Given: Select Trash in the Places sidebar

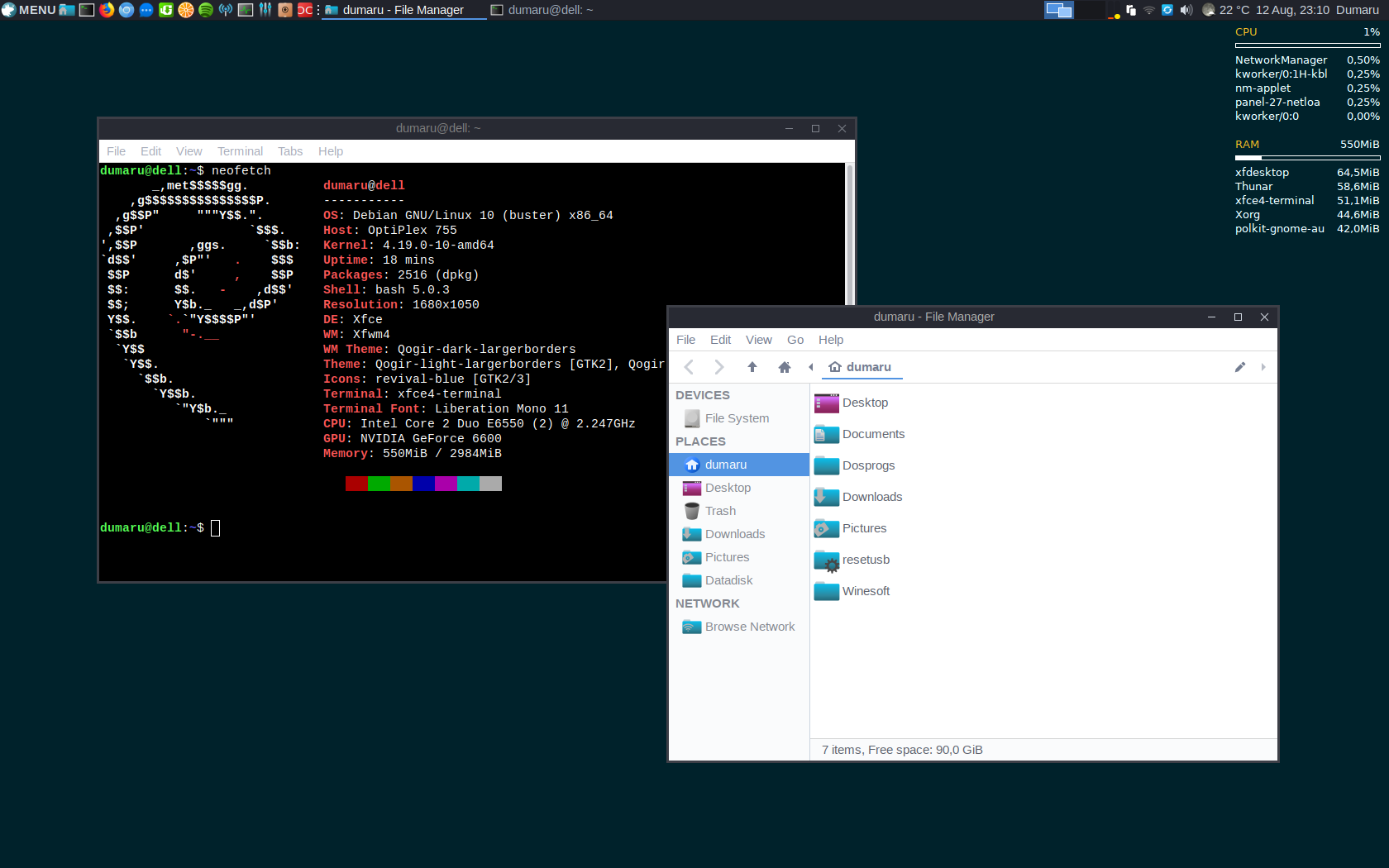Looking at the screenshot, I should coord(720,511).
